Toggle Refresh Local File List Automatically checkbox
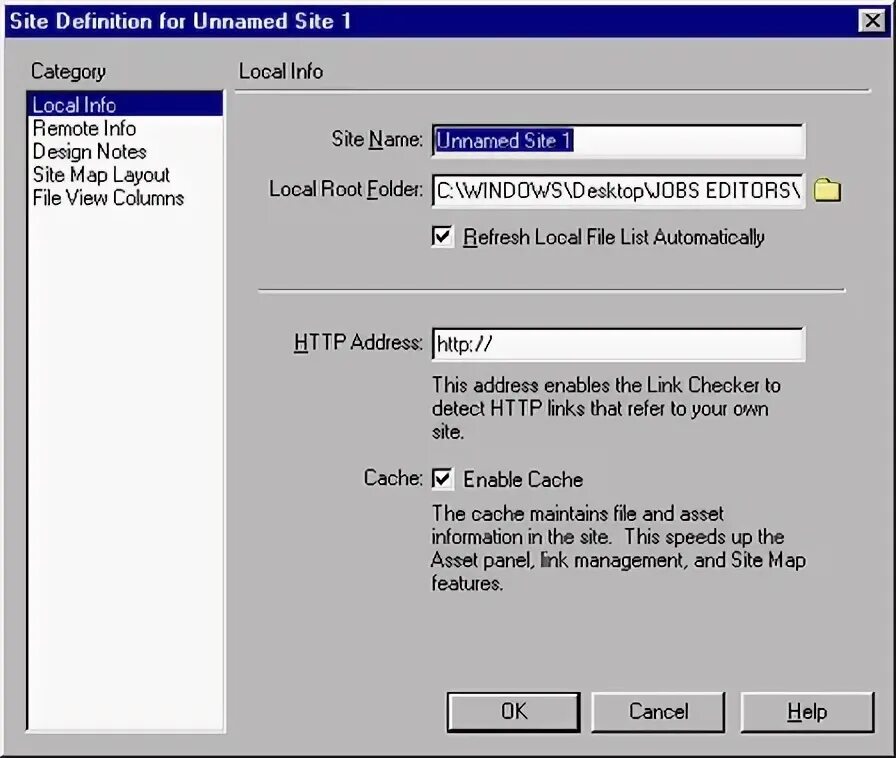 [x=442, y=237]
